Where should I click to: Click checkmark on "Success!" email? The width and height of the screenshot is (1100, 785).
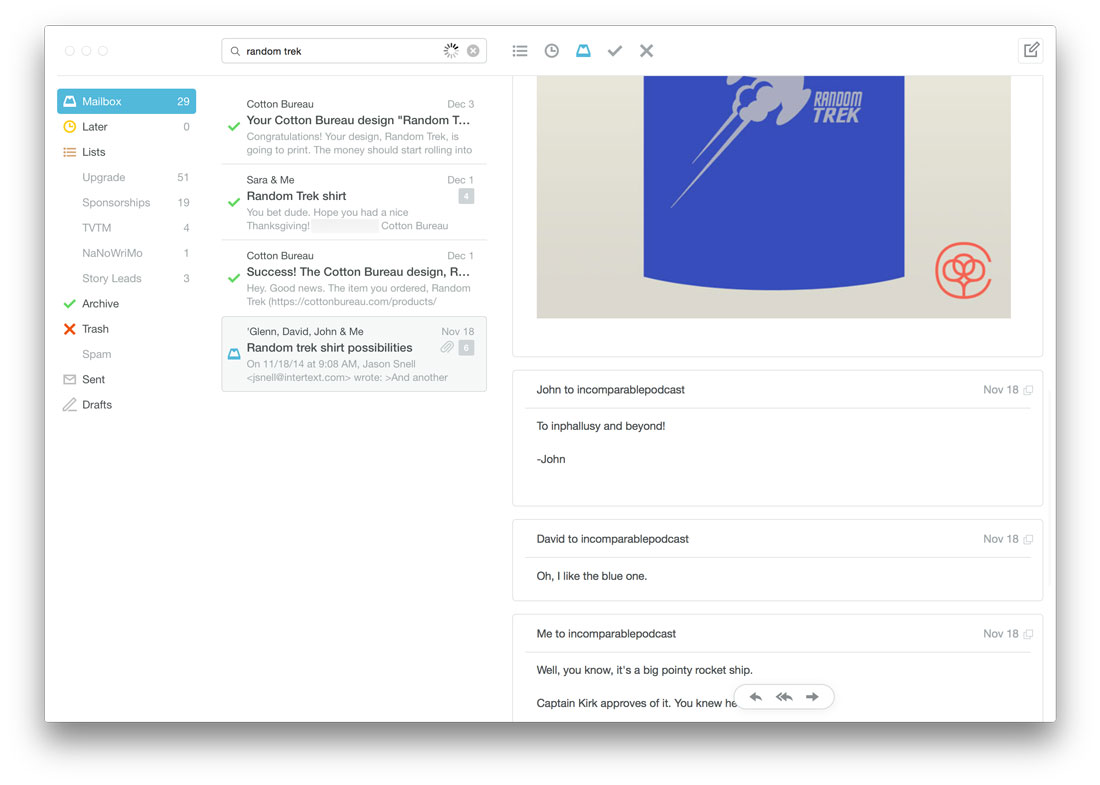tap(234, 279)
